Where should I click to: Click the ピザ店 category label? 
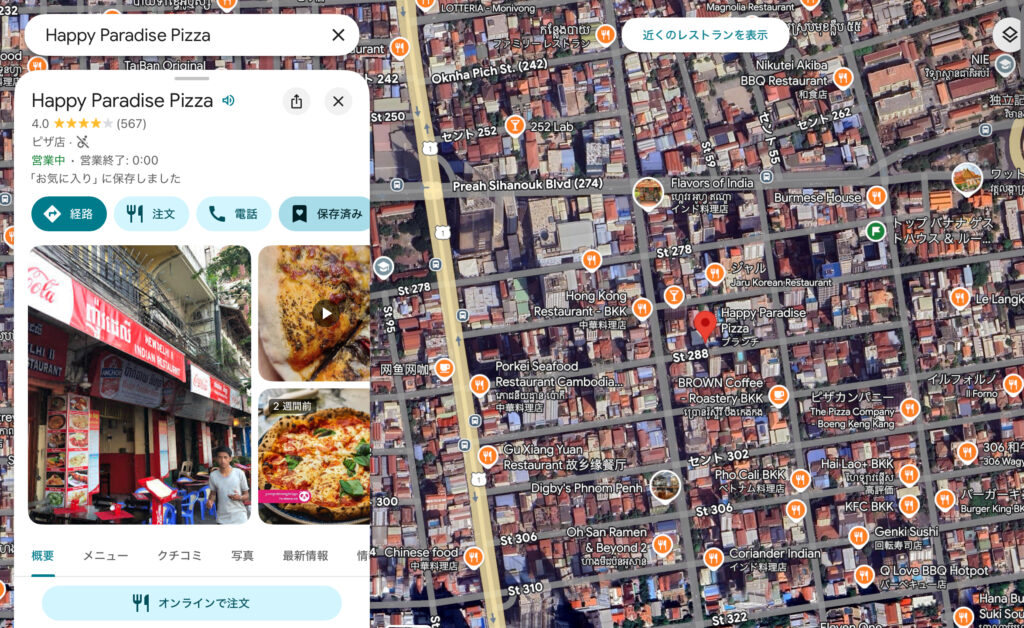point(48,142)
